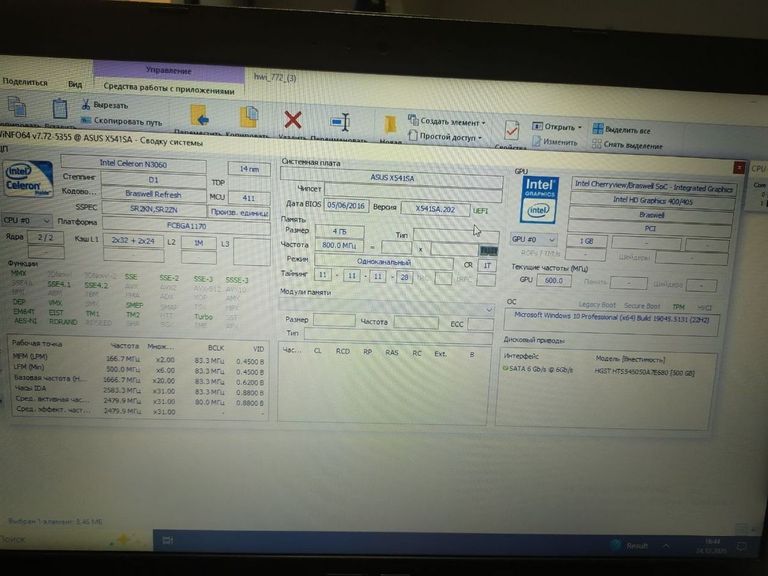This screenshot has height=576, width=768.
Task: Click the Secure Boot indicator
Action: 642,306
